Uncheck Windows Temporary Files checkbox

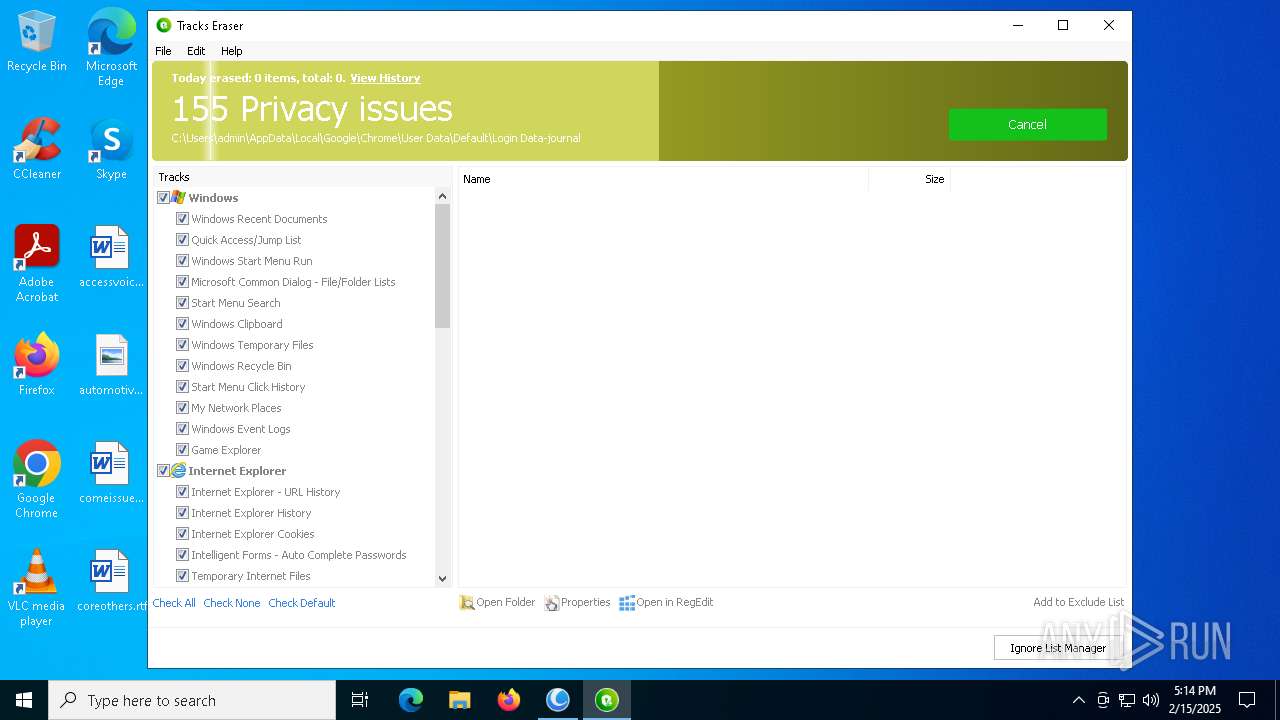182,345
